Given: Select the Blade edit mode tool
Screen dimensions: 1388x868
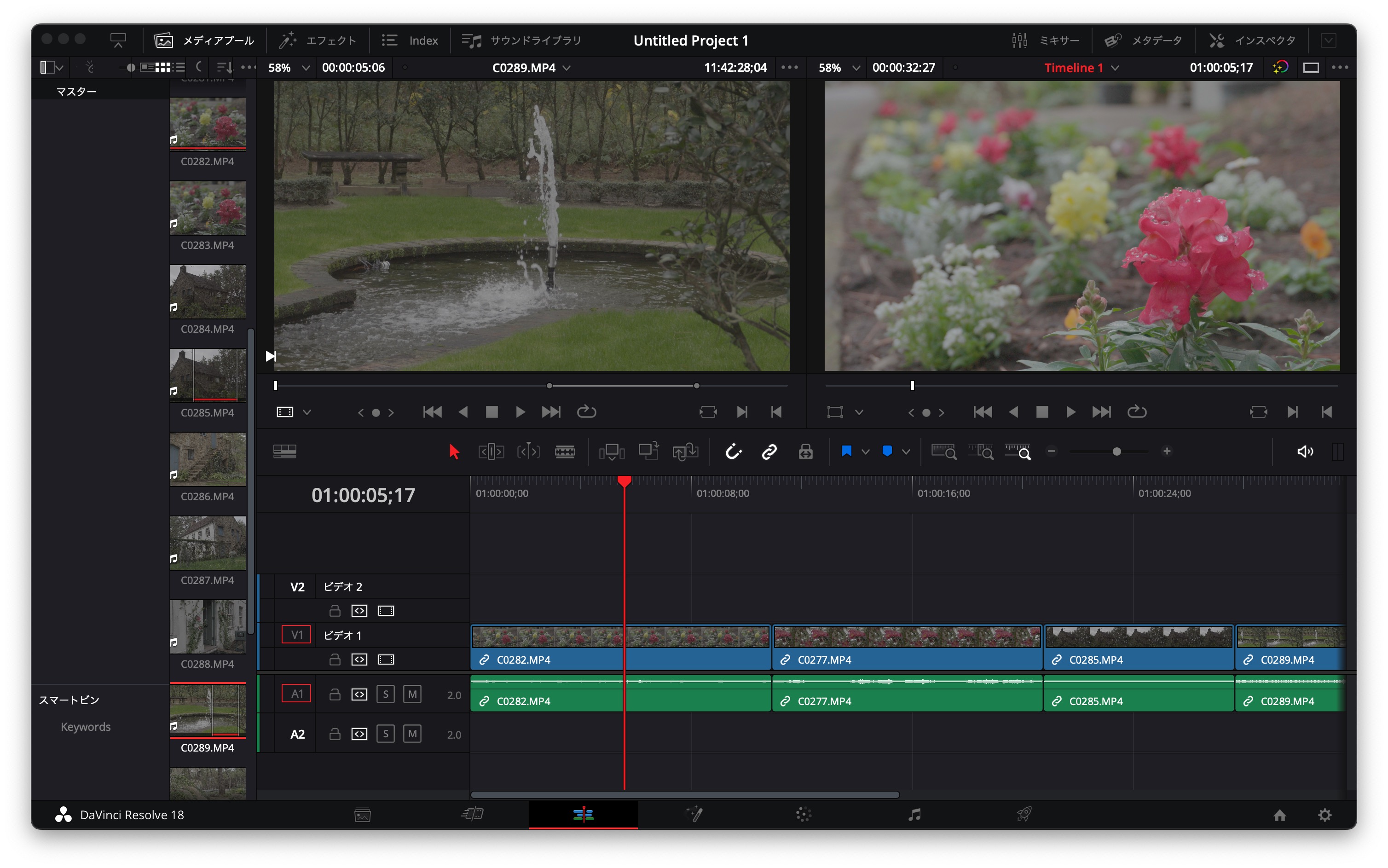Looking at the screenshot, I should point(565,452).
